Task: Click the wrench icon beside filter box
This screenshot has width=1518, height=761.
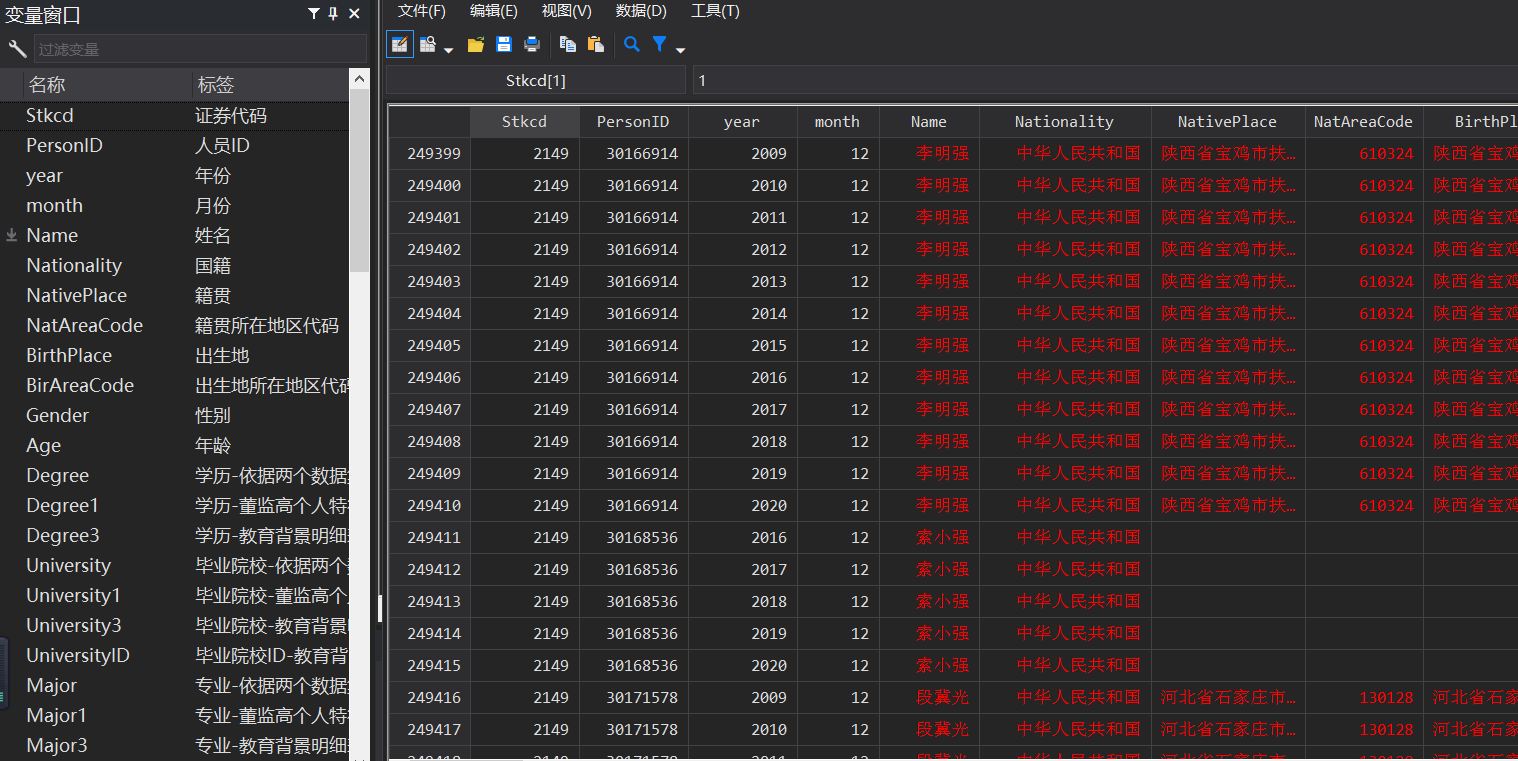Action: point(17,48)
